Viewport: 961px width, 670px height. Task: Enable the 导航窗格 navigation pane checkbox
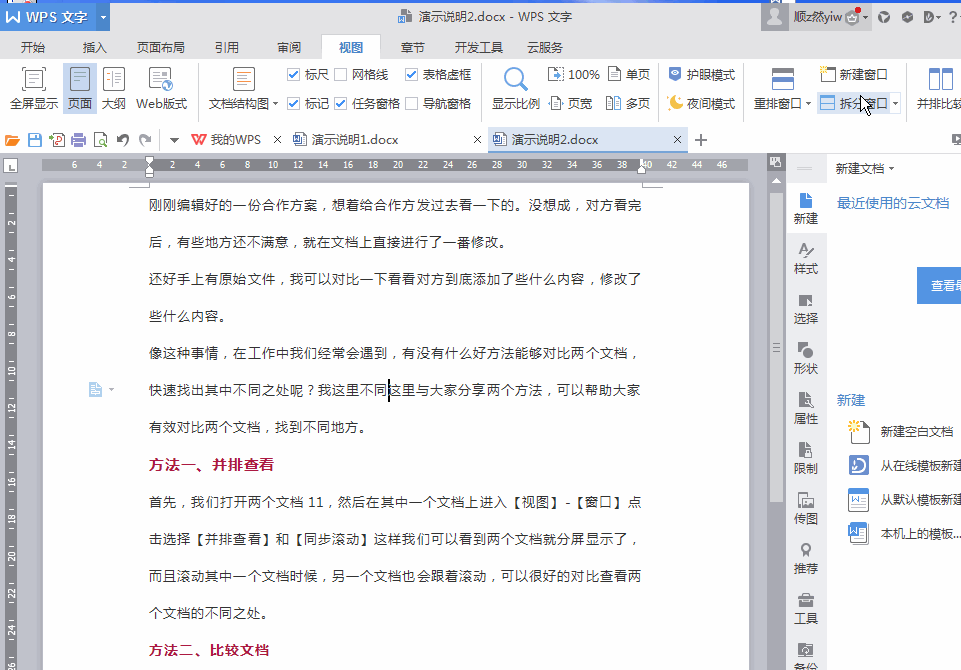[x=411, y=104]
